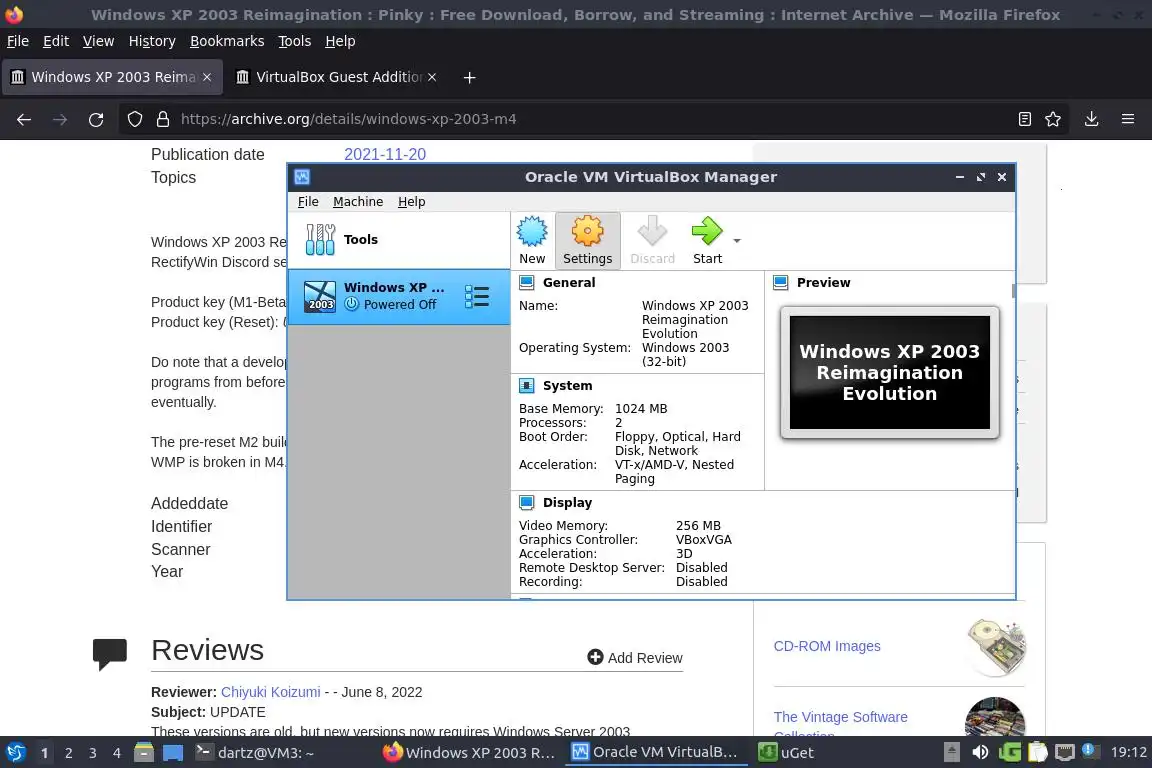Select the Windows XP 2003 Reimagination tab
Screen dimensions: 1152x768
click(112, 77)
